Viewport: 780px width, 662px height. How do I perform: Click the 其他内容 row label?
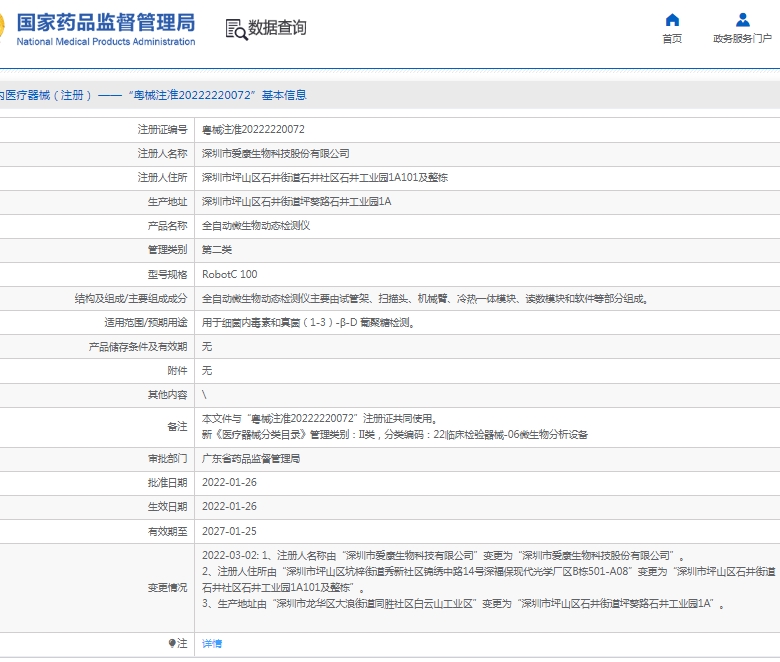point(168,395)
